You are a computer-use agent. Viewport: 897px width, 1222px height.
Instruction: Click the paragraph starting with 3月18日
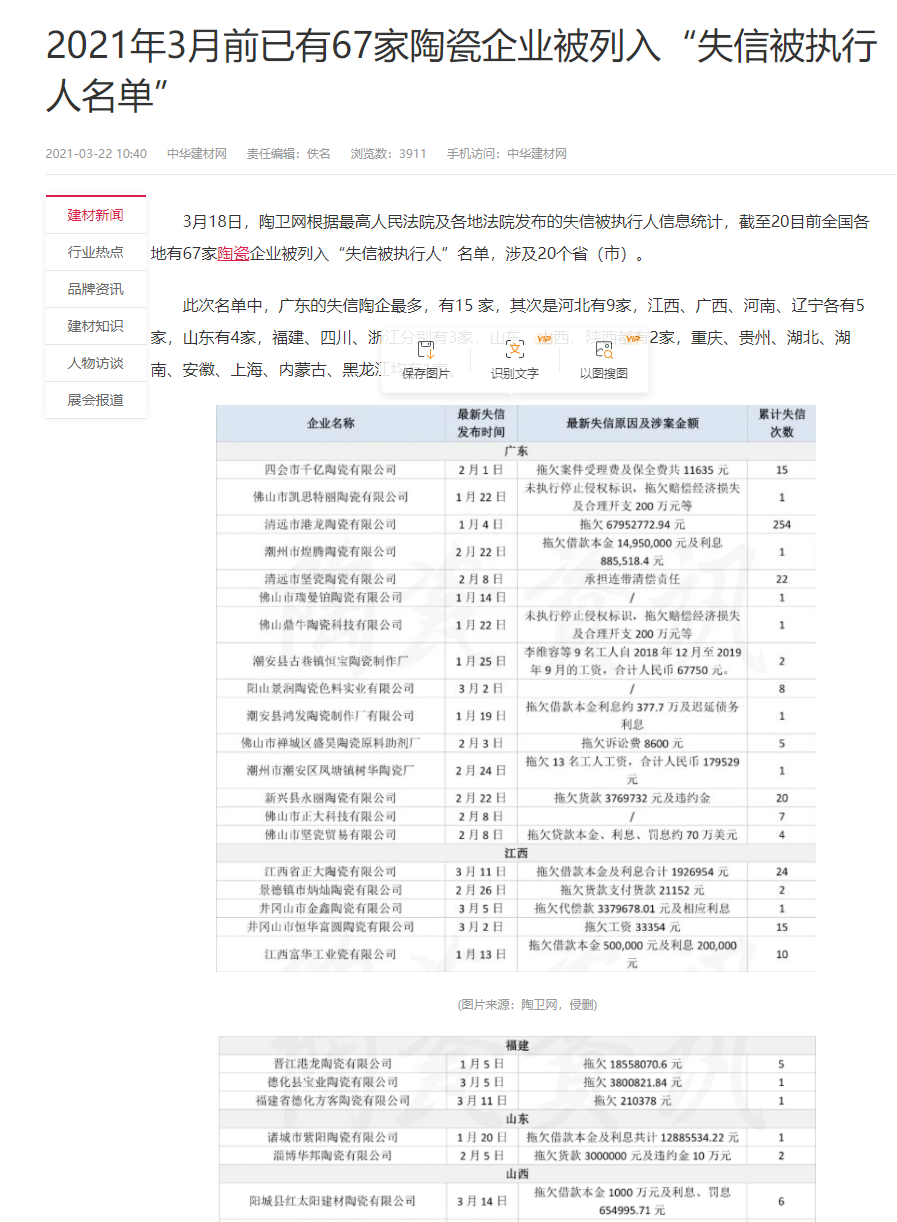pos(510,238)
